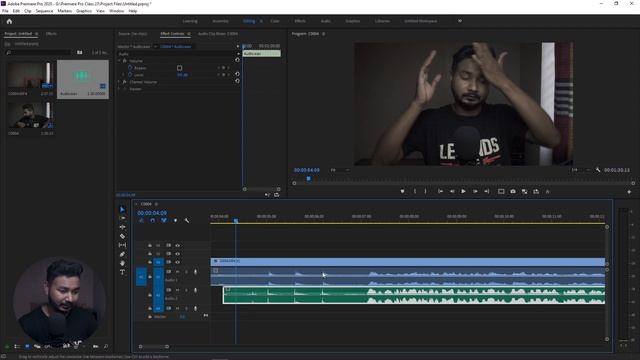Click Mark In button

tap(415, 191)
